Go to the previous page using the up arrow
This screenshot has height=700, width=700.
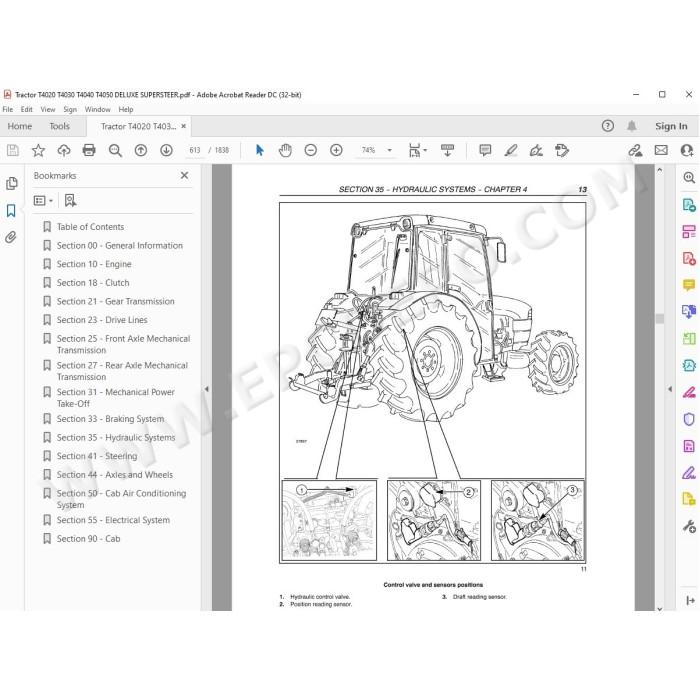pos(141,150)
